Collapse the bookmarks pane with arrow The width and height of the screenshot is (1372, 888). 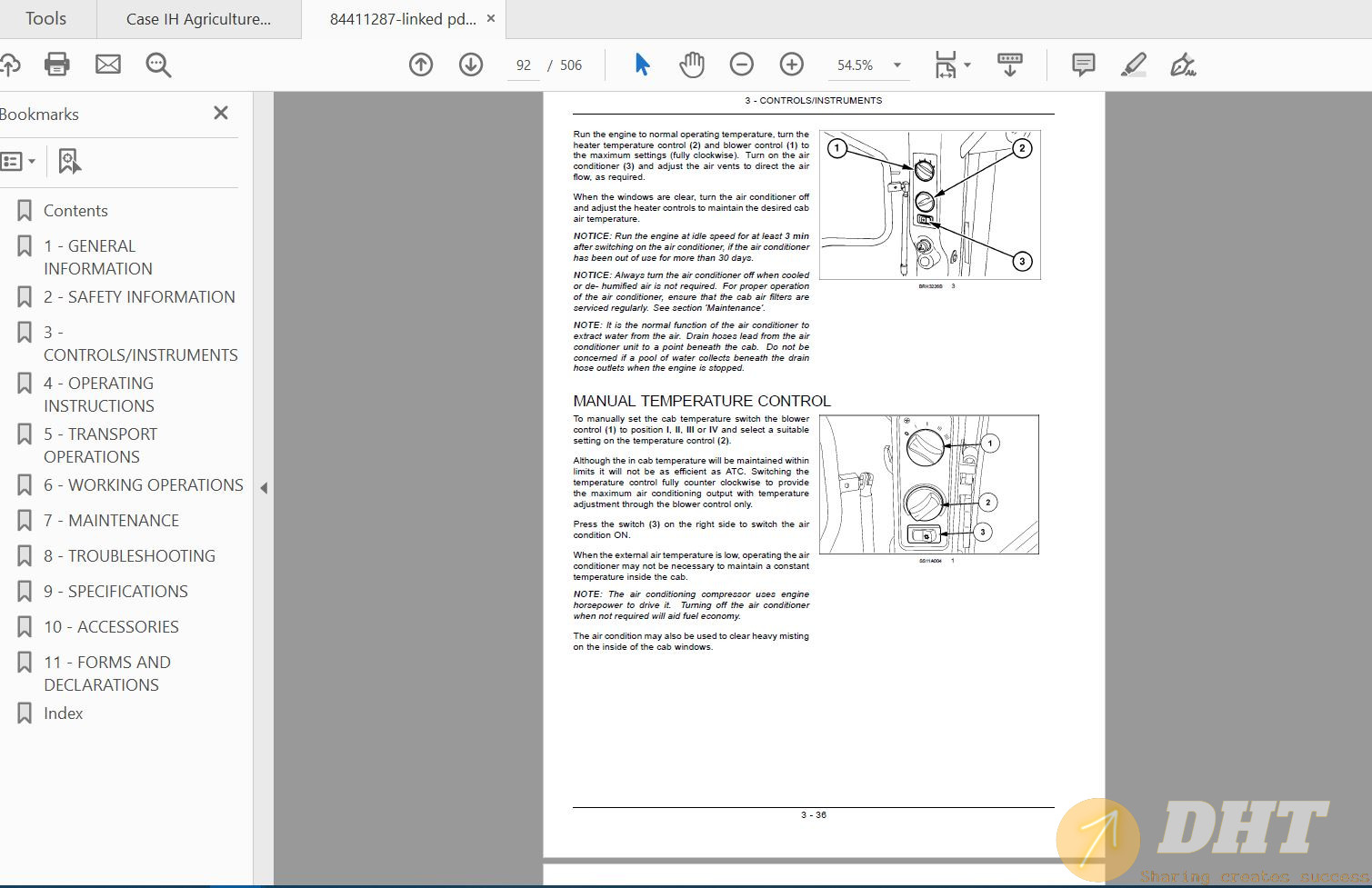(x=264, y=488)
